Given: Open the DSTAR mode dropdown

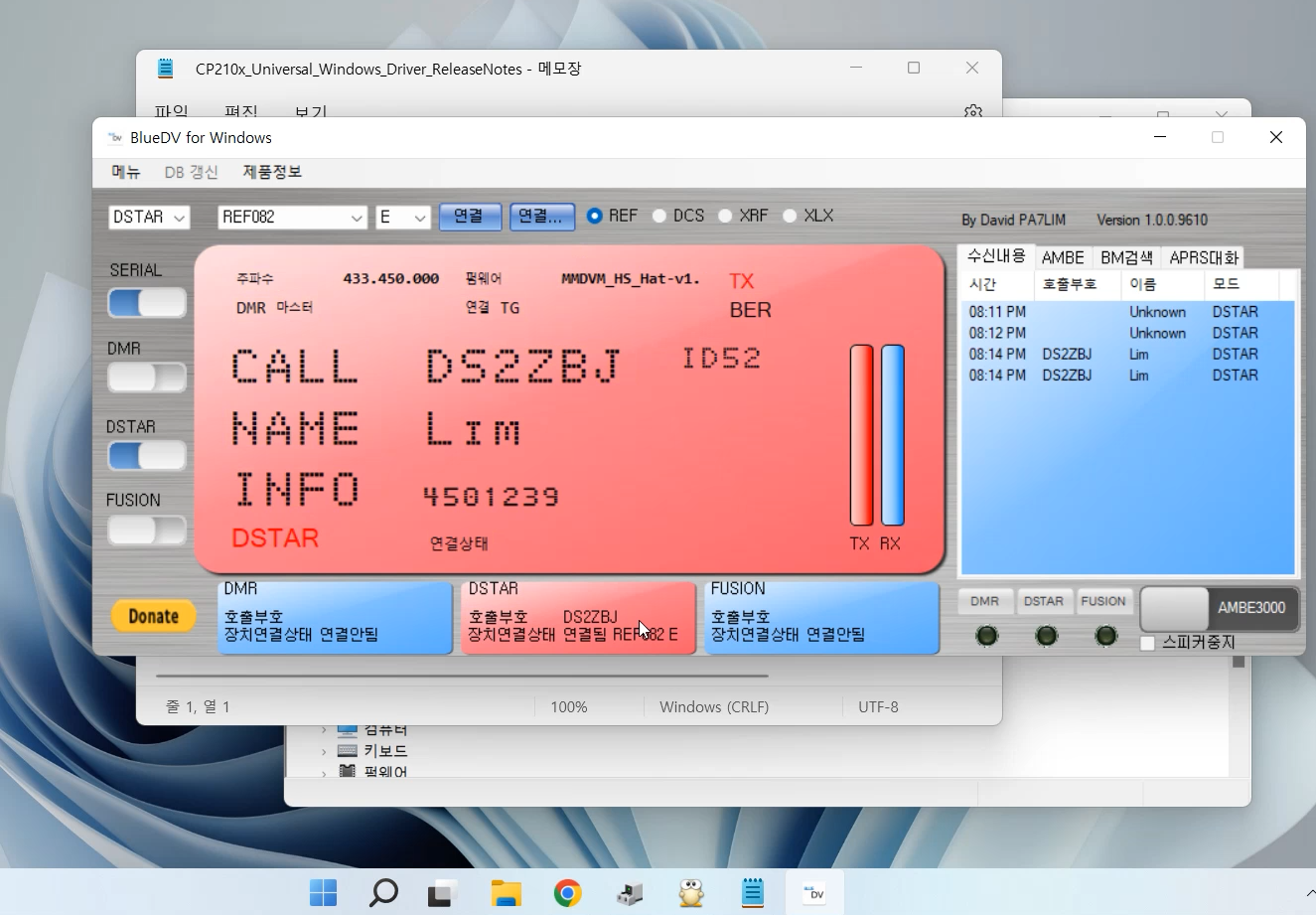Looking at the screenshot, I should coord(149,217).
